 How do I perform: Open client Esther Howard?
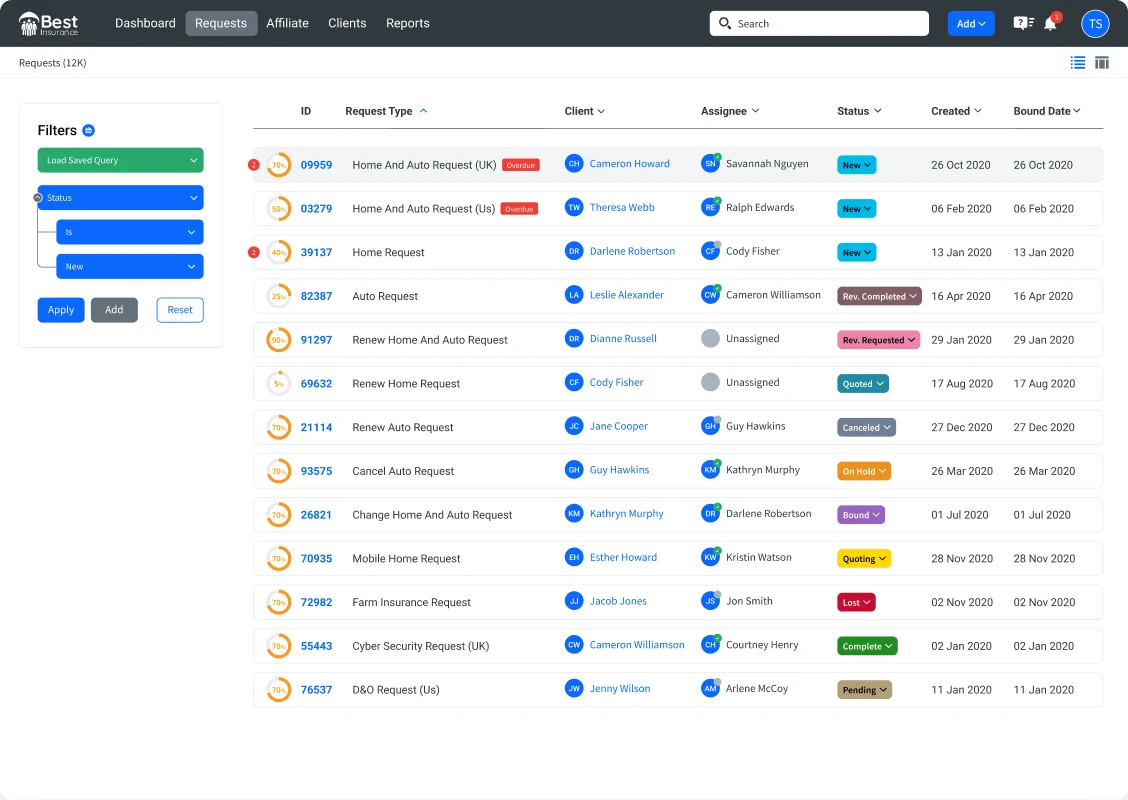623,557
